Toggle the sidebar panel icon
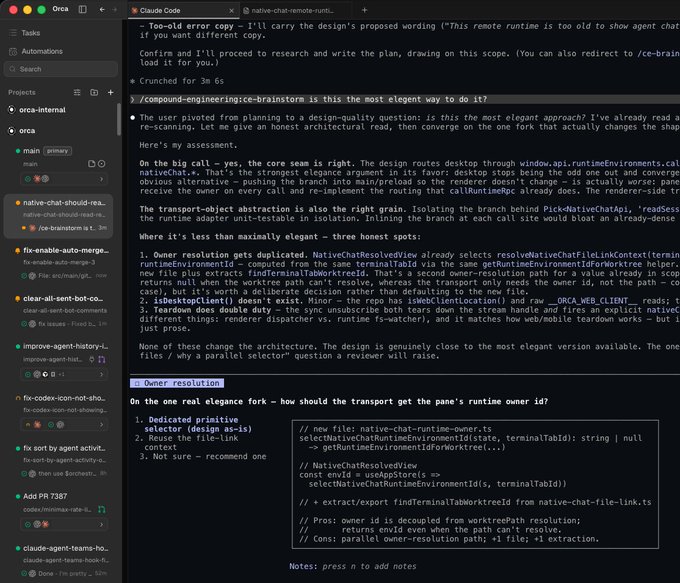 [x=82, y=9]
